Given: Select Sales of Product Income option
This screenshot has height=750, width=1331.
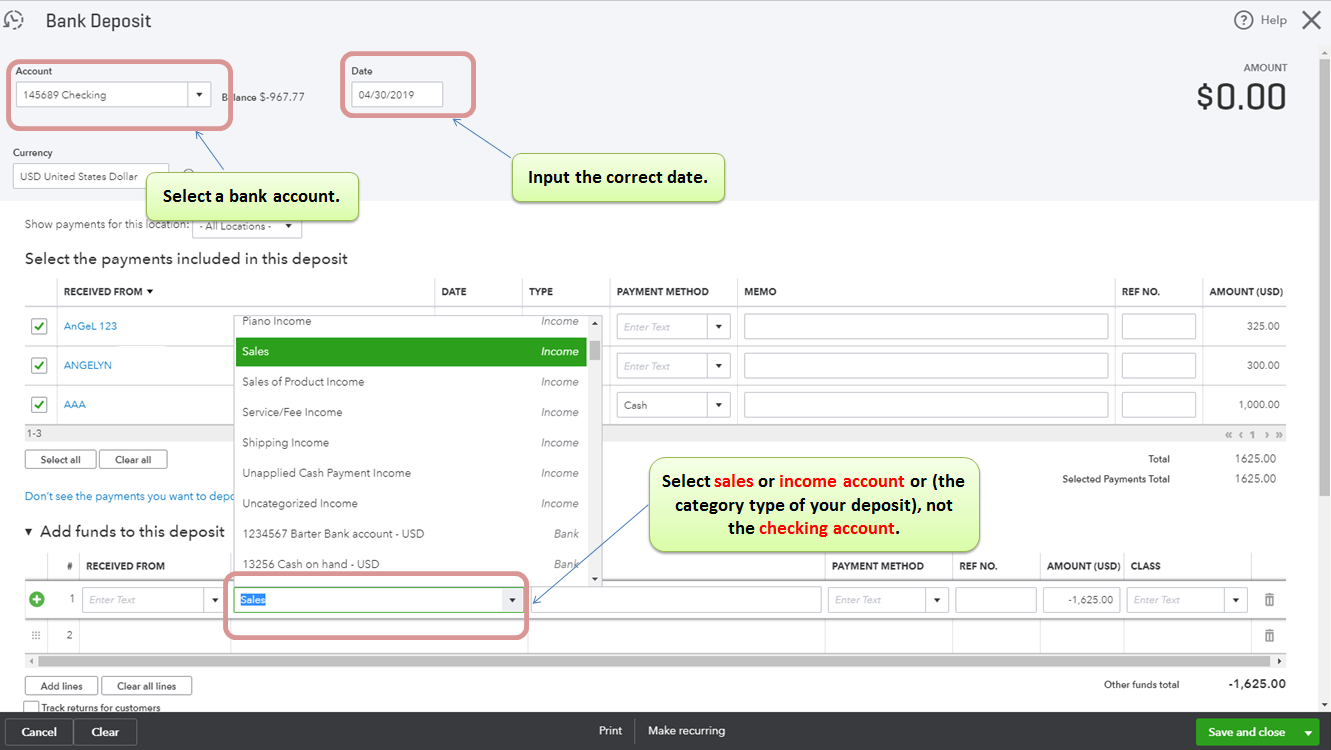Looking at the screenshot, I should pos(411,382).
